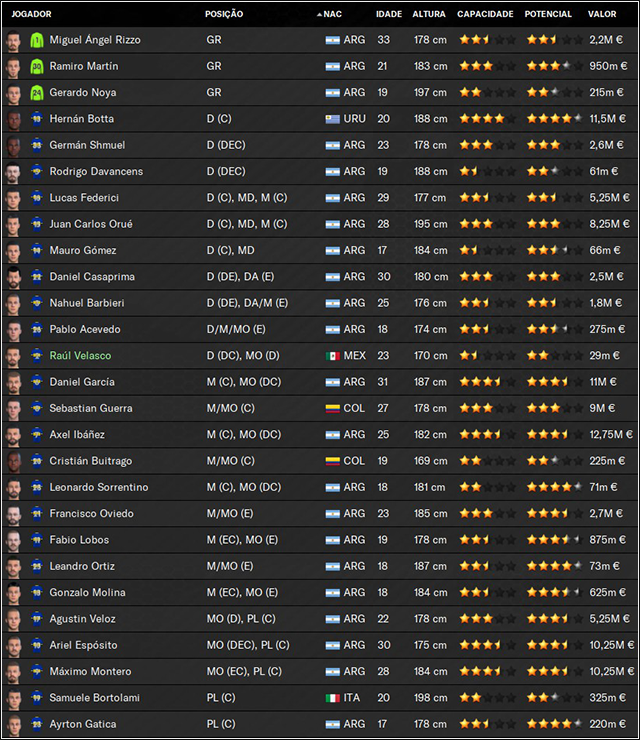Image resolution: width=640 pixels, height=740 pixels.
Task: Click Raúl Velasco's value 29m €
Action: (605, 355)
